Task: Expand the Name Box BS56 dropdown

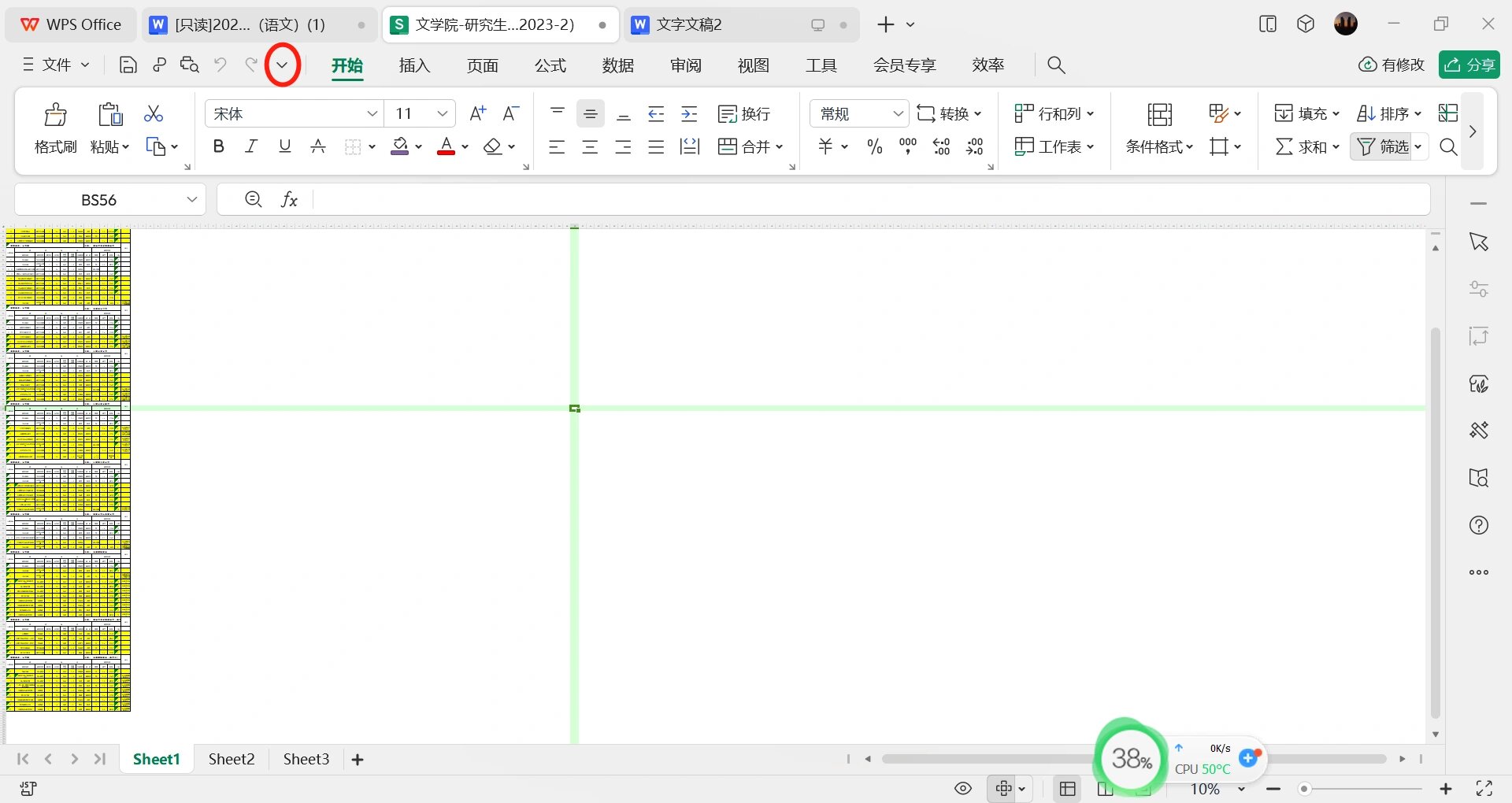Action: point(191,200)
